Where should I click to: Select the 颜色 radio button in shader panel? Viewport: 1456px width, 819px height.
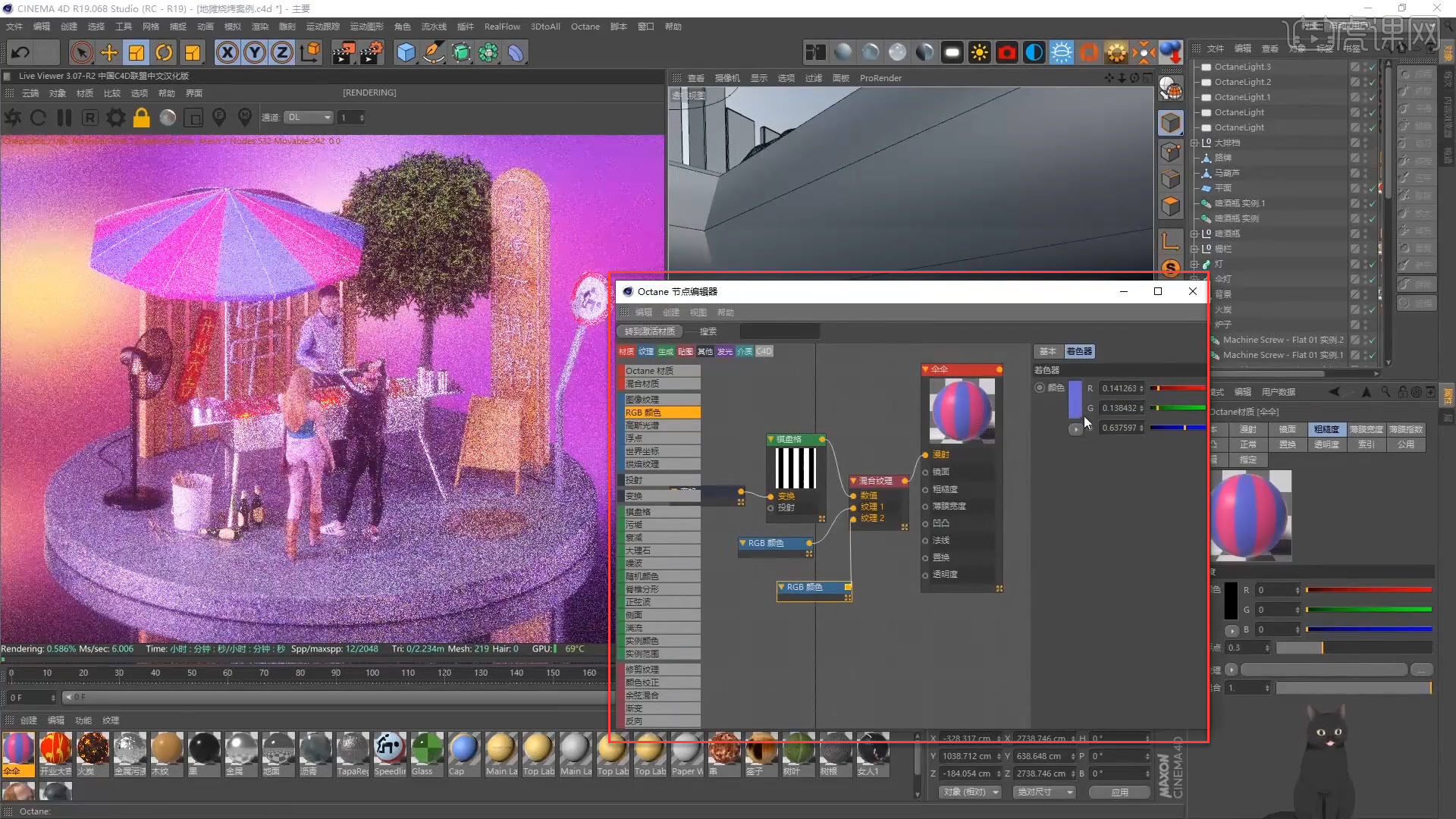pos(1040,388)
